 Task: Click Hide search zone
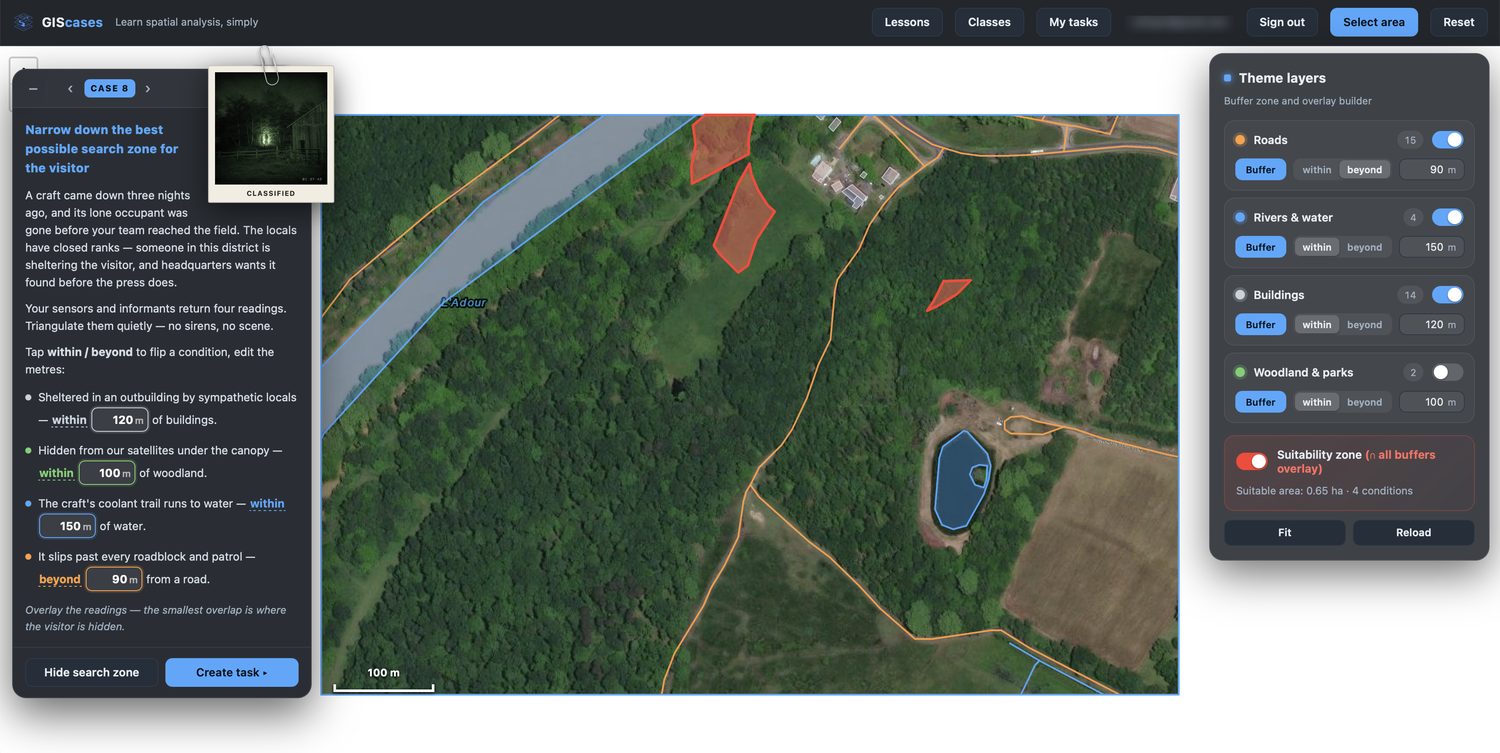(x=91, y=672)
